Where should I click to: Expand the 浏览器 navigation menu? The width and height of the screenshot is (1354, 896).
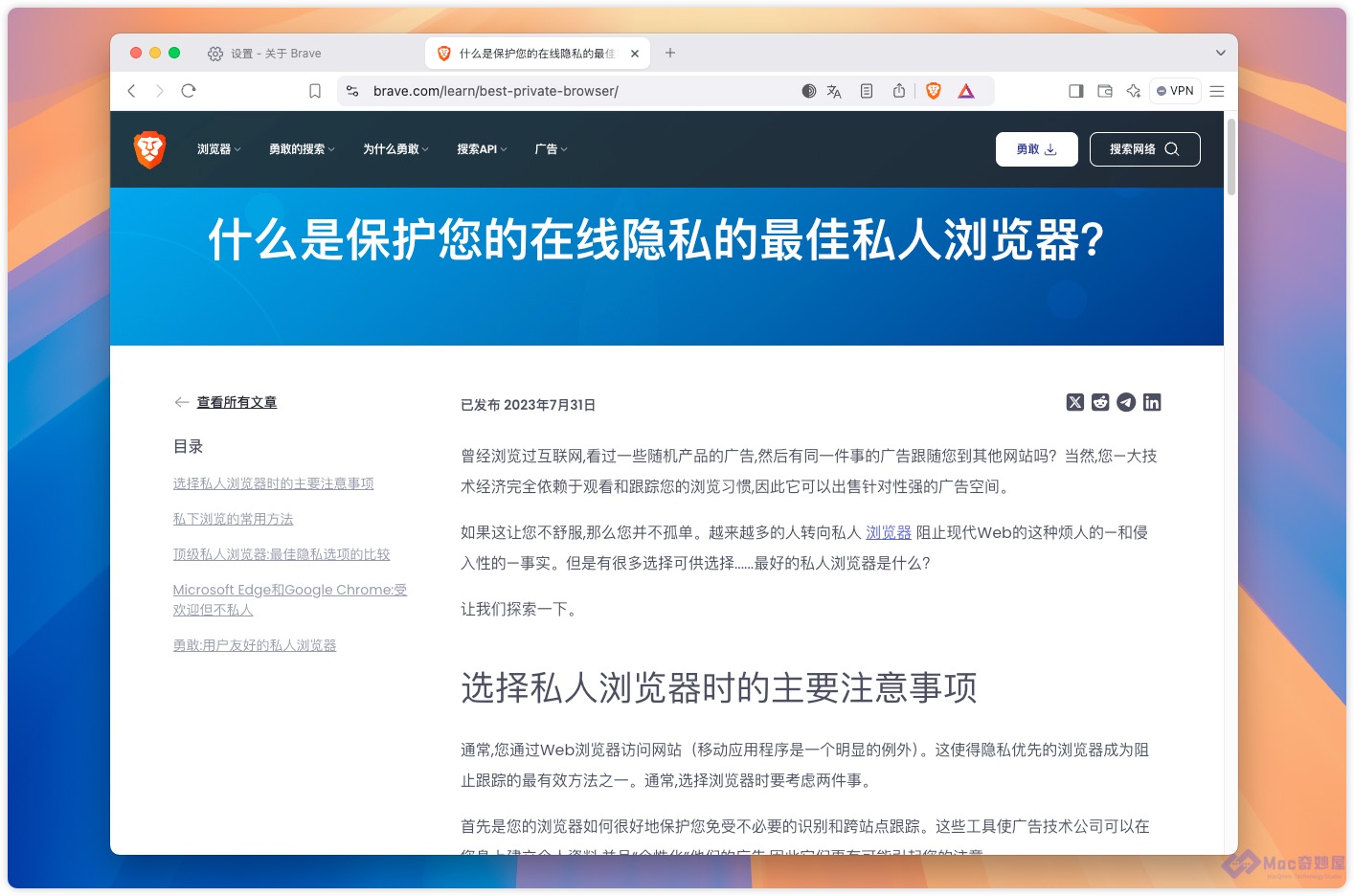click(219, 149)
